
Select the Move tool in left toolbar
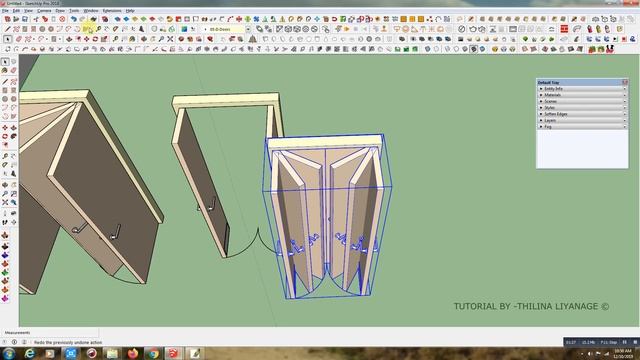[5, 128]
